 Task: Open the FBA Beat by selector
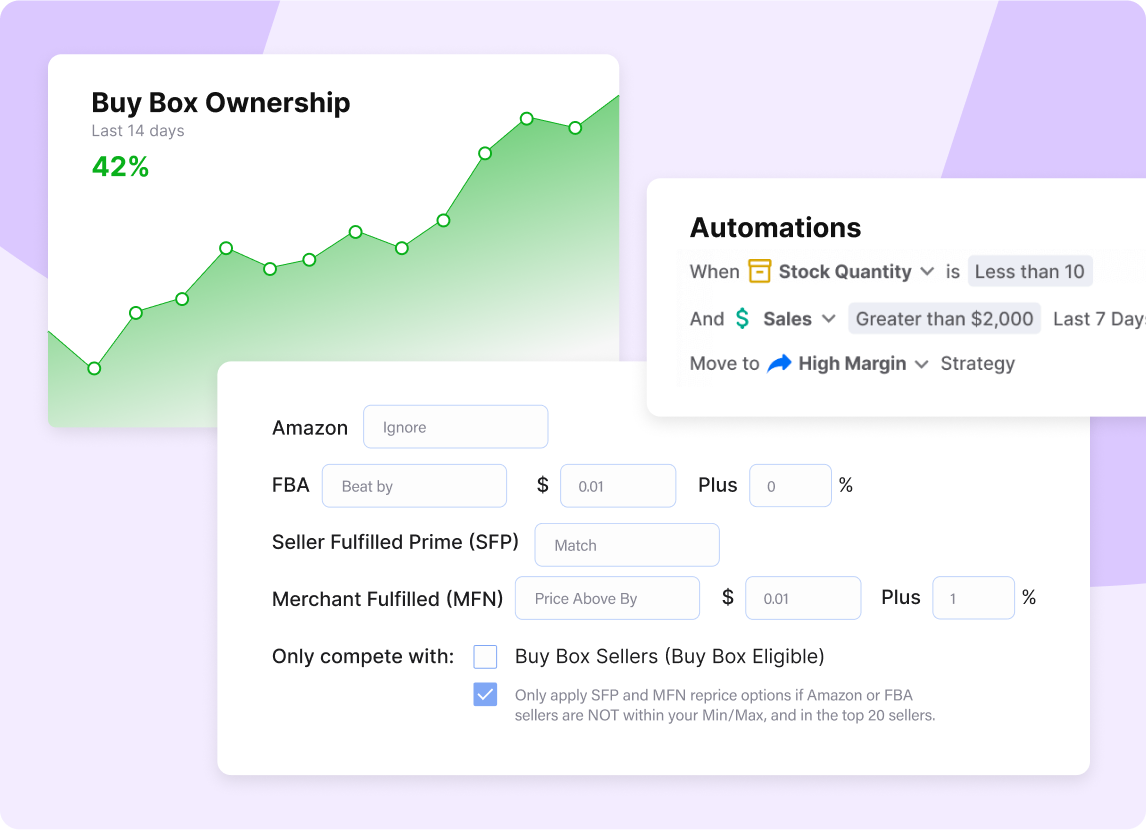click(x=414, y=486)
